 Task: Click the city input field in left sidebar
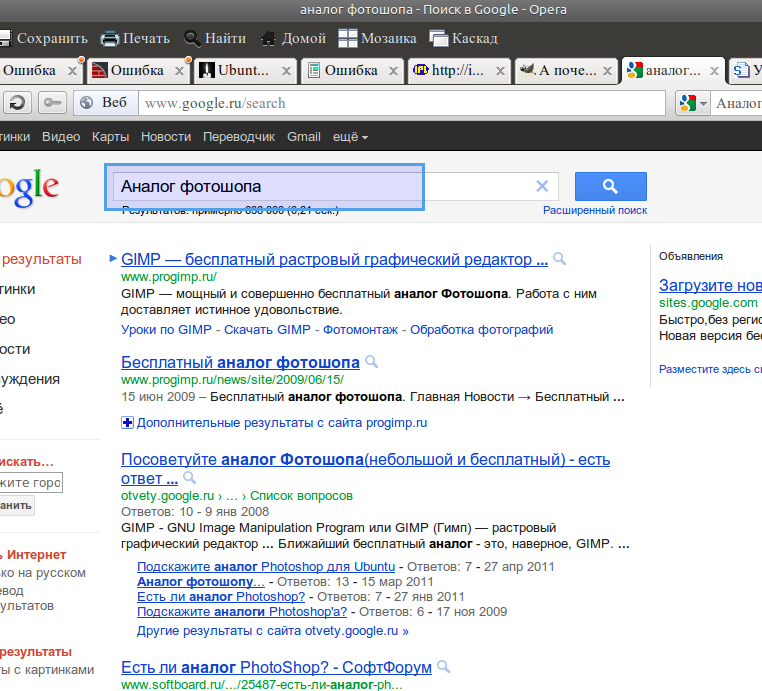pos(31,483)
